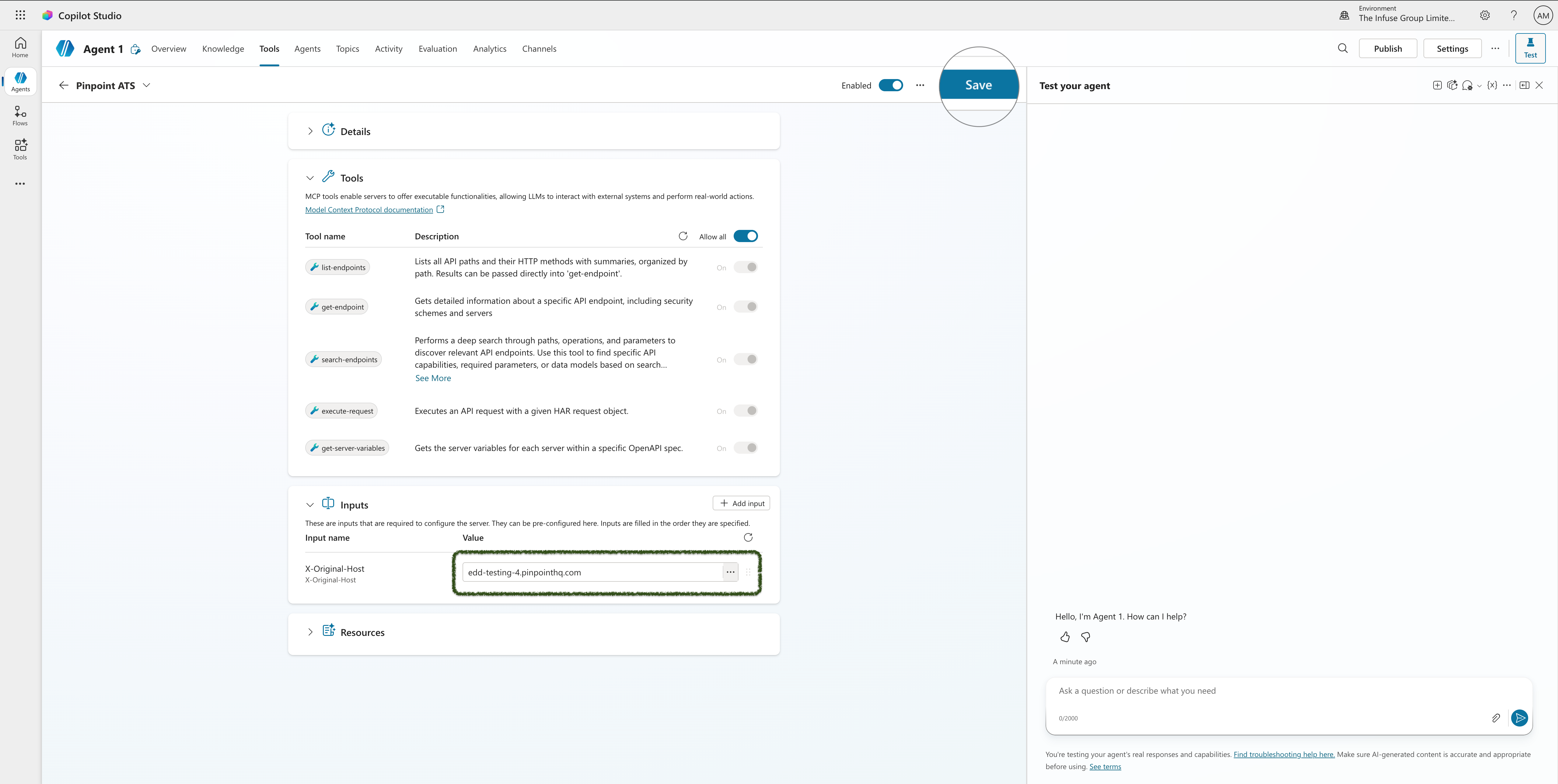Collapse the Inputs section

310,505
